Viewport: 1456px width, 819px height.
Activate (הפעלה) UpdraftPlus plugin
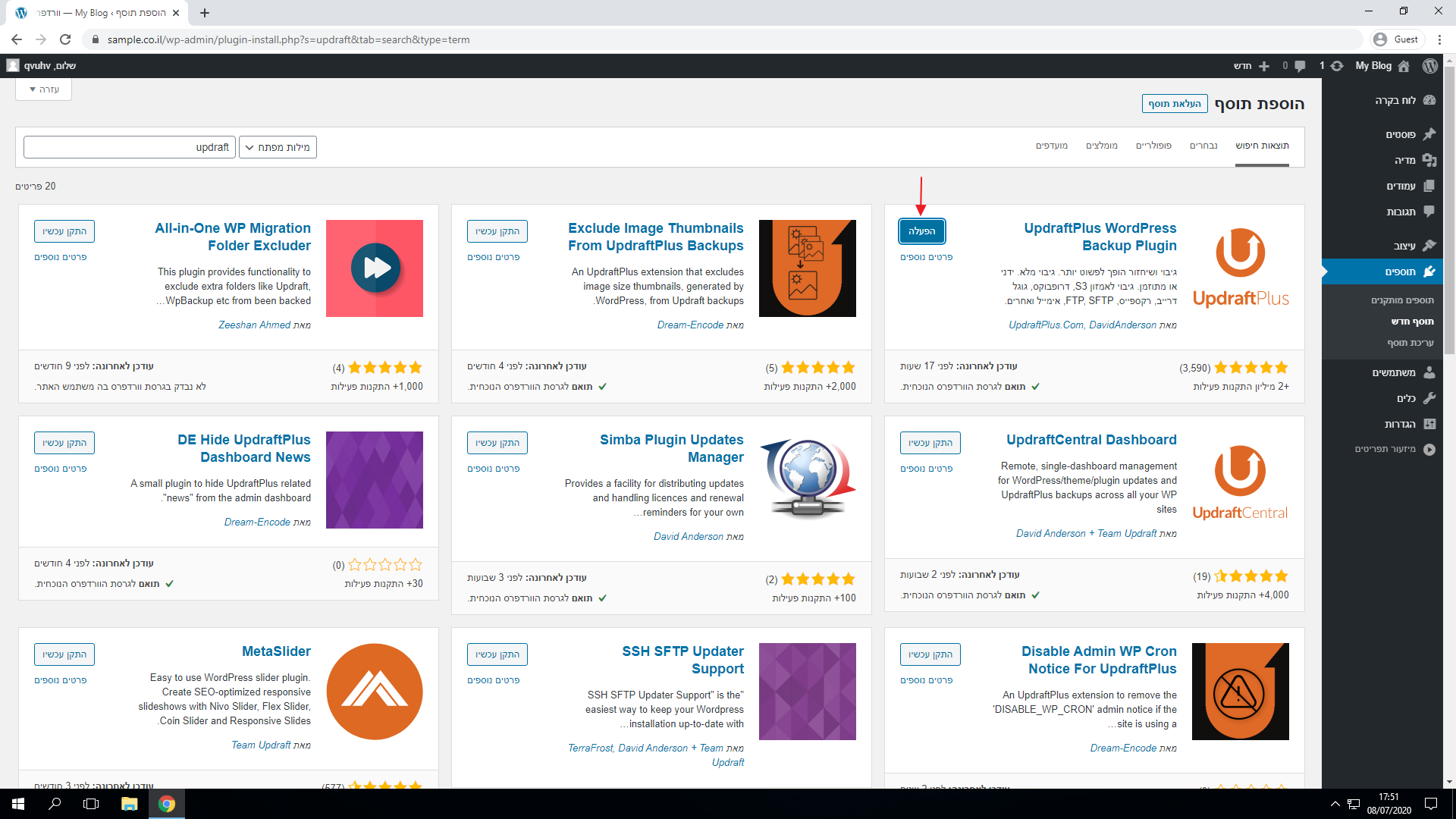tap(922, 231)
